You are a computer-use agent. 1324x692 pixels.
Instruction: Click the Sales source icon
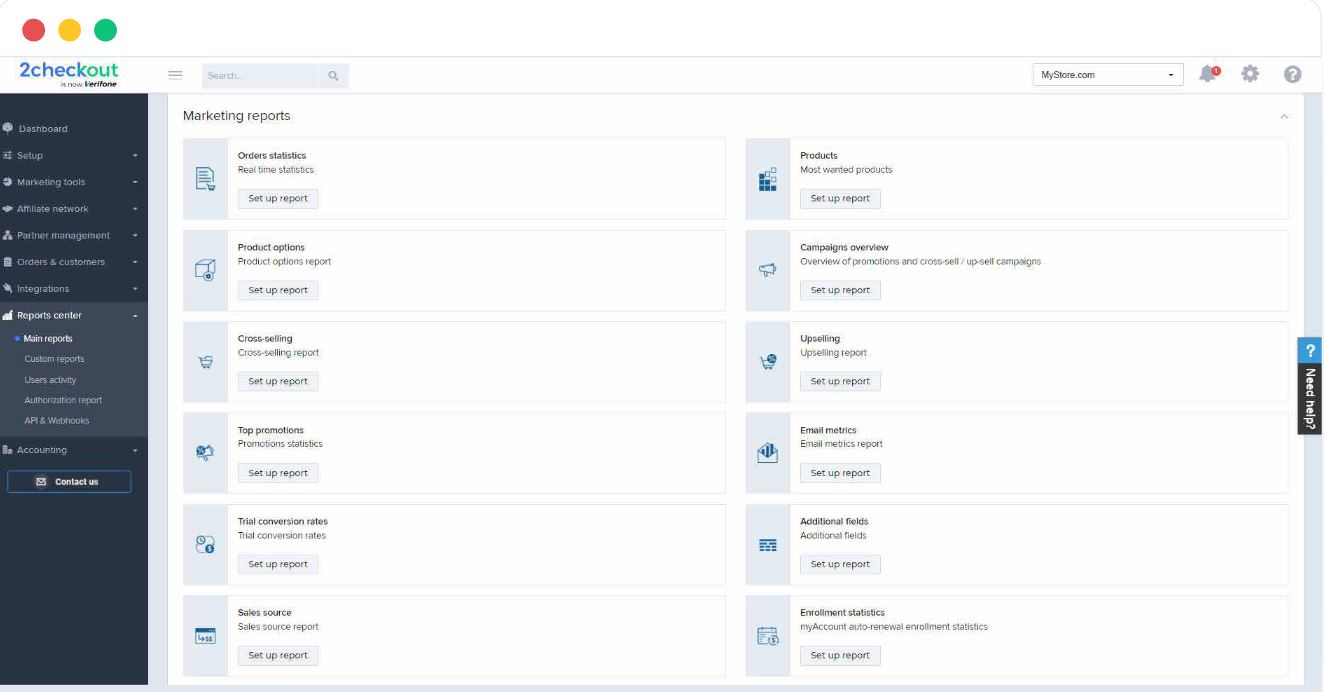pyautogui.click(x=205, y=636)
